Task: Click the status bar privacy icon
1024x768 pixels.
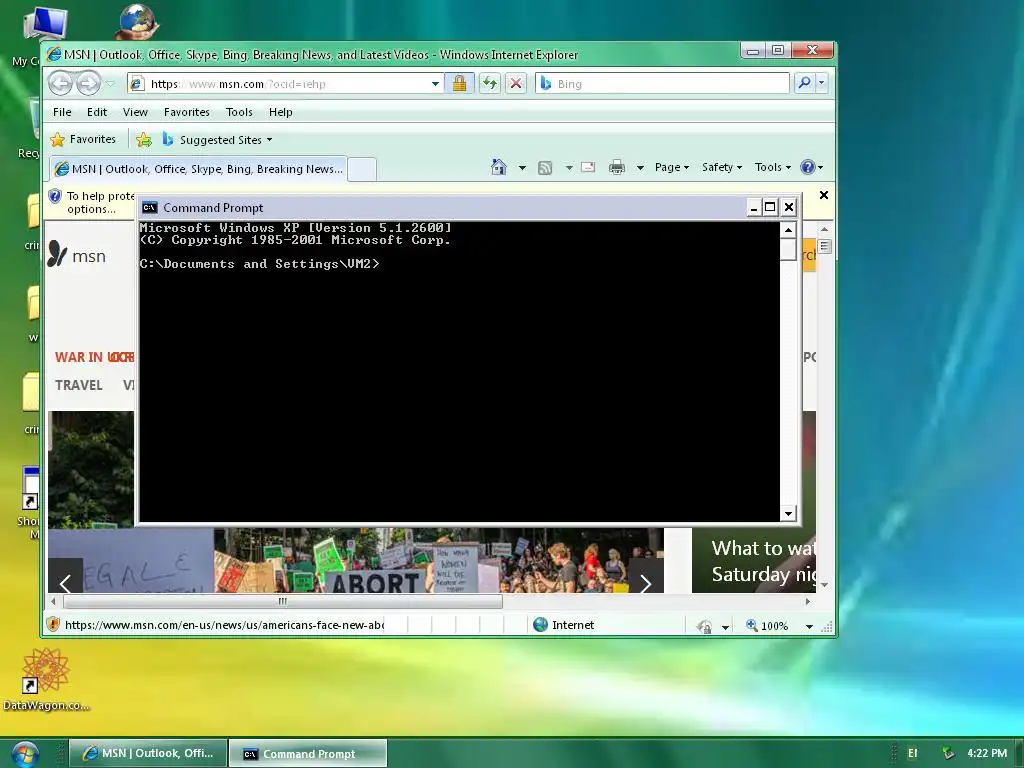Action: [x=704, y=626]
